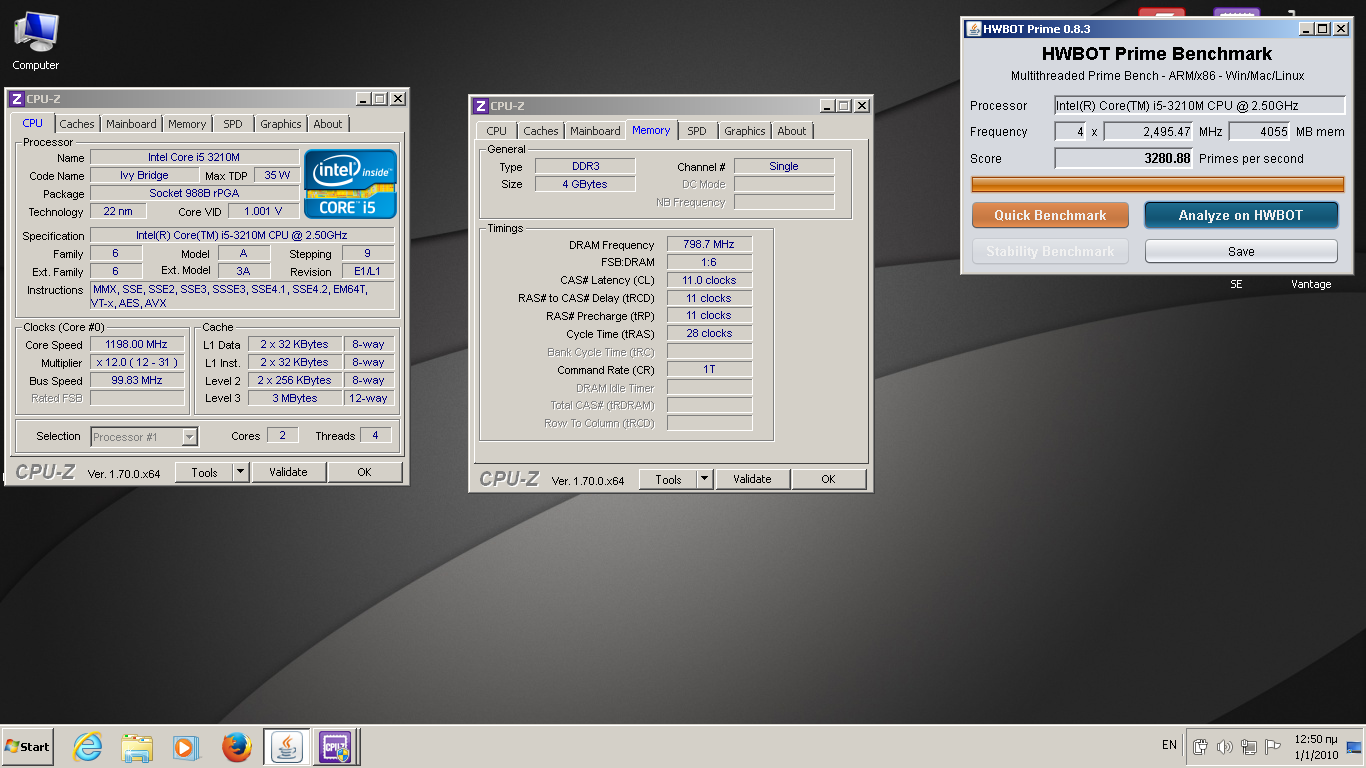1366x768 pixels.
Task: Click Save in HWBOT Prime
Action: [1241, 251]
